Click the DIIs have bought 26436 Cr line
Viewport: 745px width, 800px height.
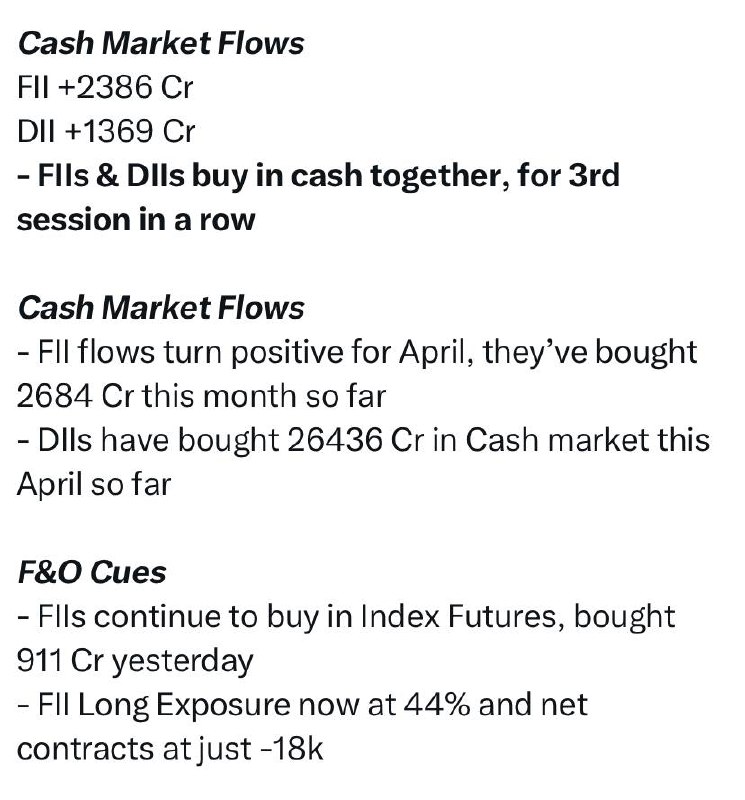coord(363,440)
